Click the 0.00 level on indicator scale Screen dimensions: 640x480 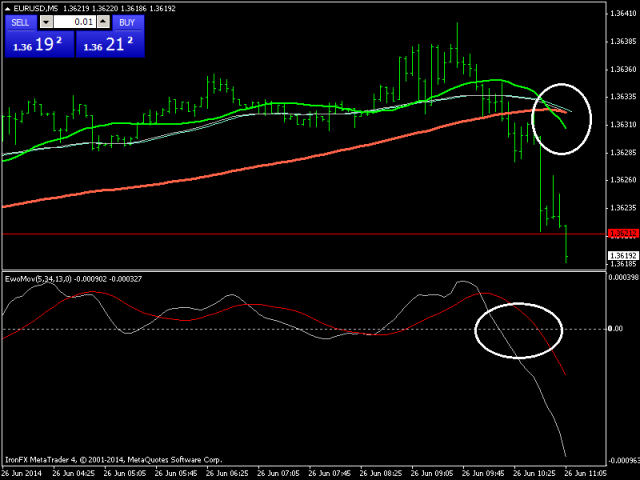click(x=617, y=328)
